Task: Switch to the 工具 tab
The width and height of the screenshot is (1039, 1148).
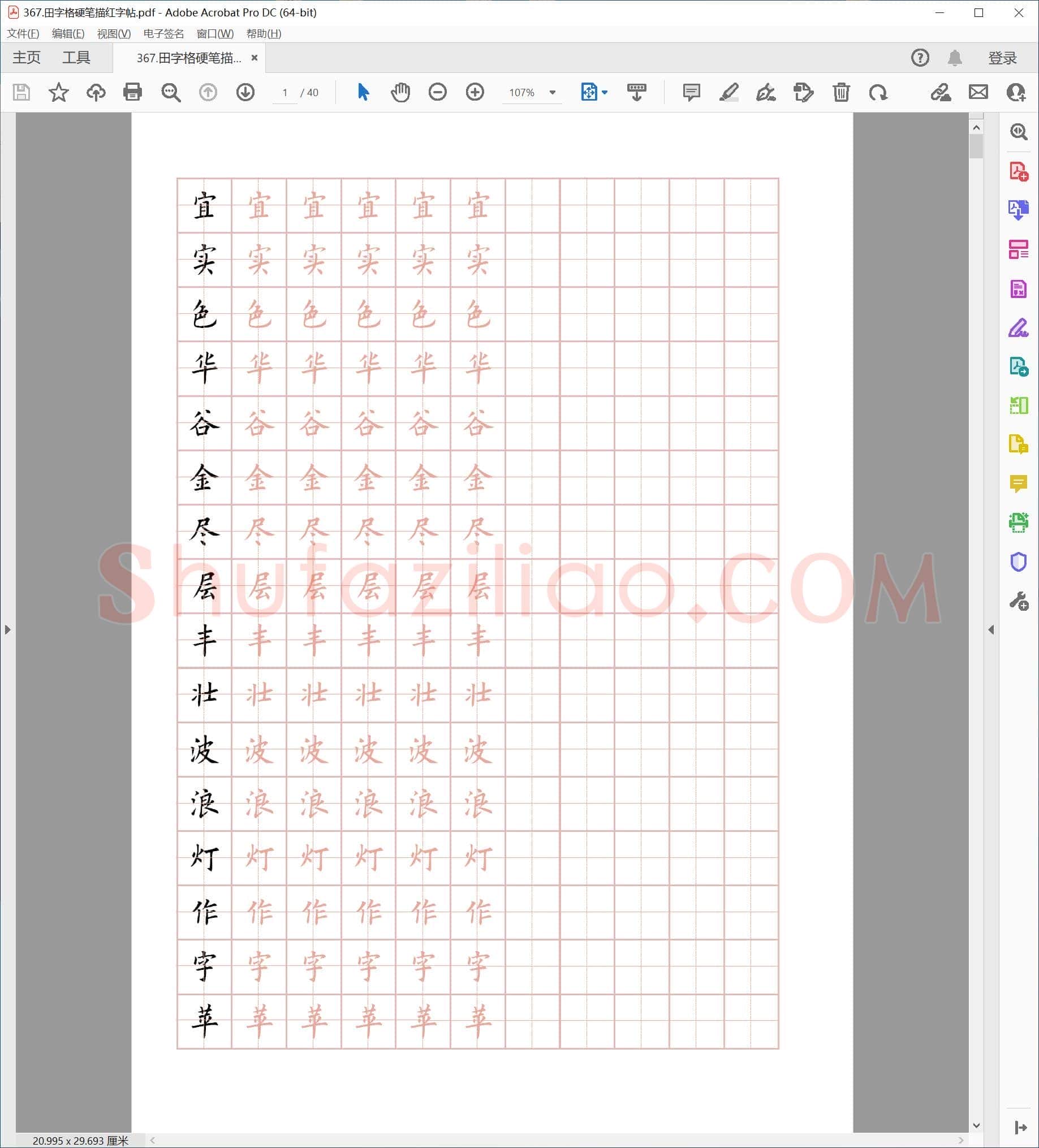Action: point(76,58)
